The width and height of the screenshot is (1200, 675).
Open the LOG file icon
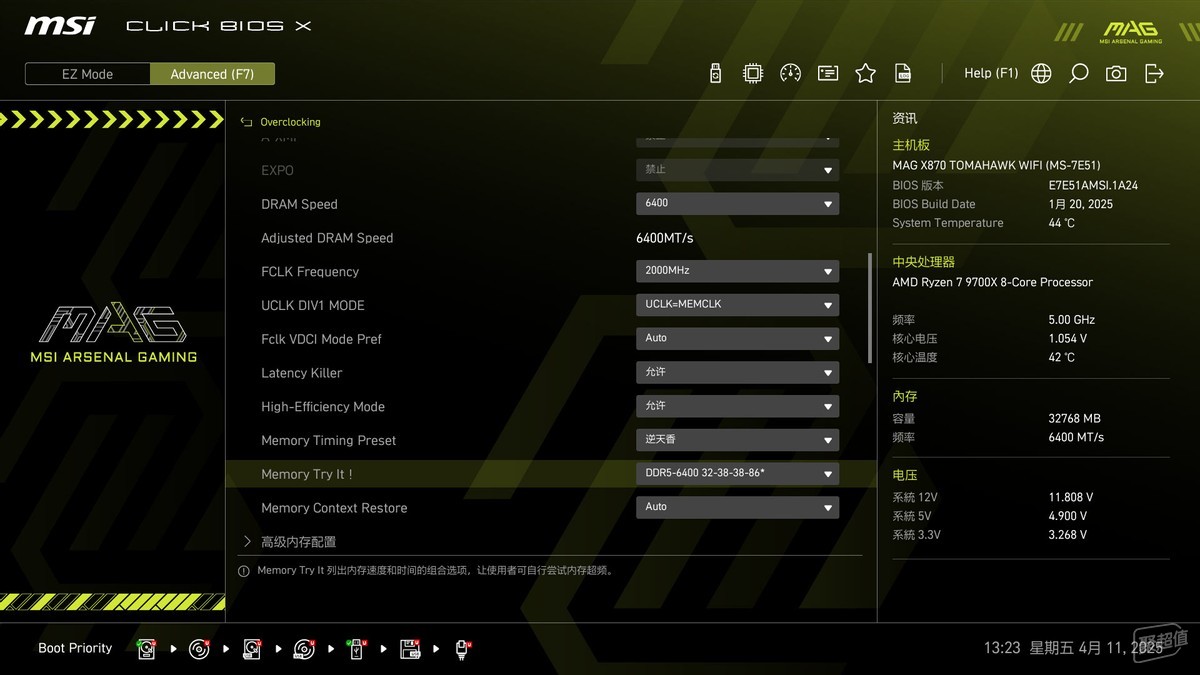tap(903, 73)
